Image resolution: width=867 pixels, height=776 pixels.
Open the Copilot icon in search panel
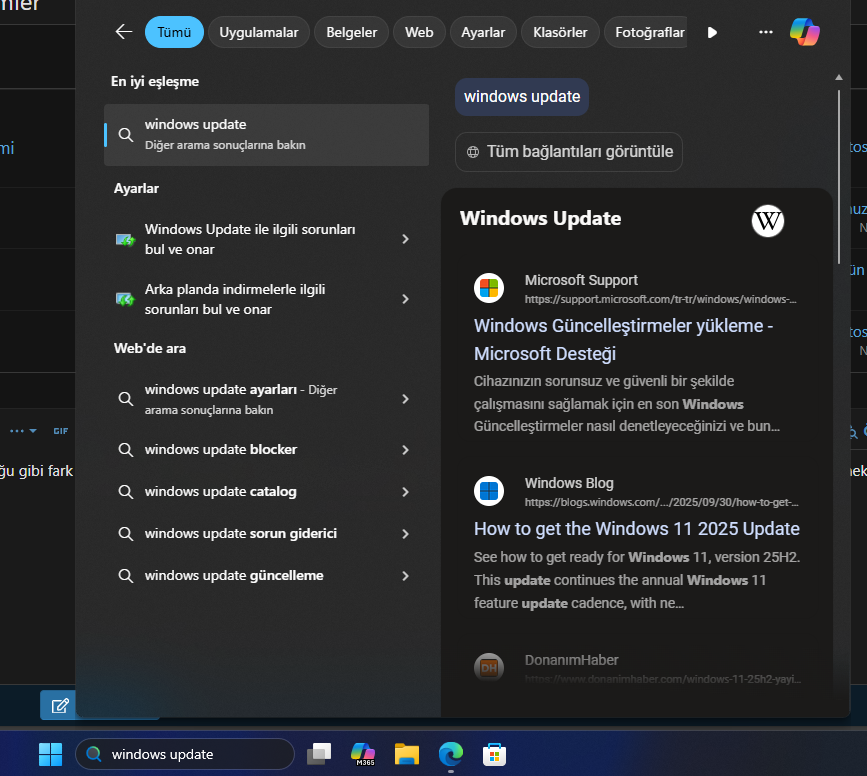click(x=805, y=32)
